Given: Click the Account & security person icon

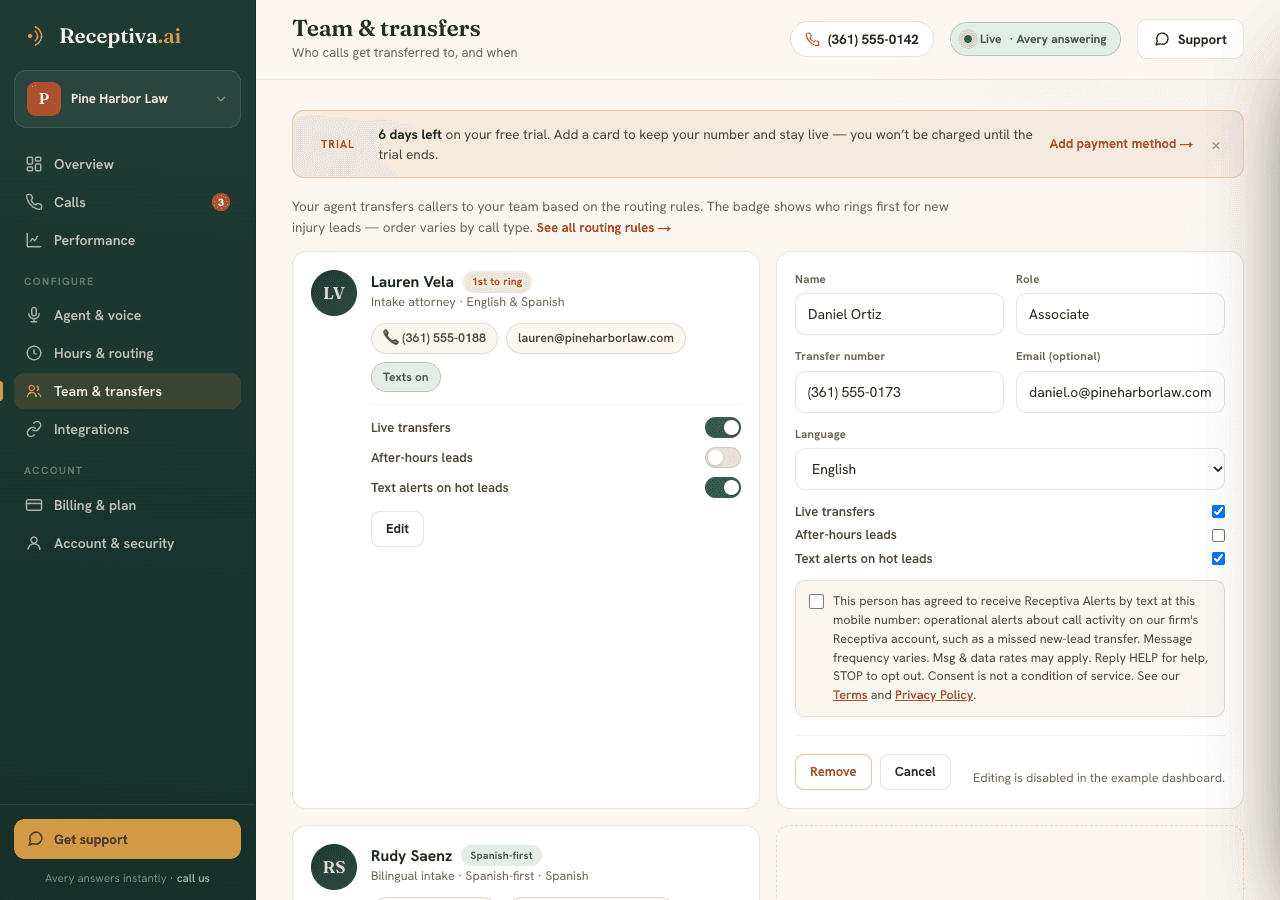Looking at the screenshot, I should (x=34, y=543).
